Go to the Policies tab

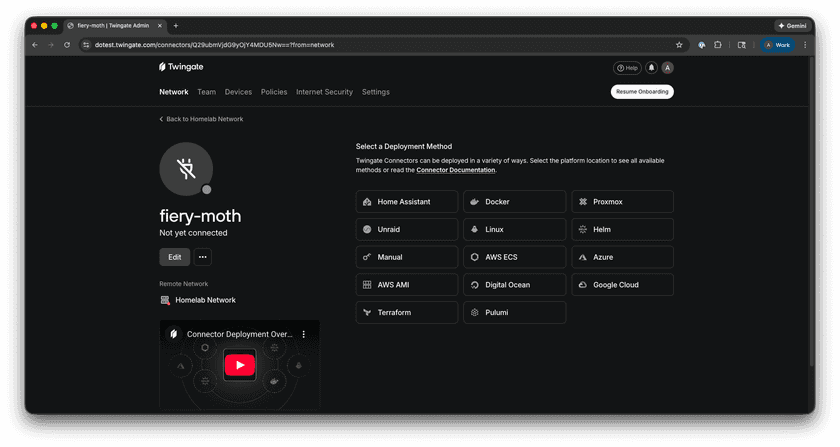[x=274, y=92]
